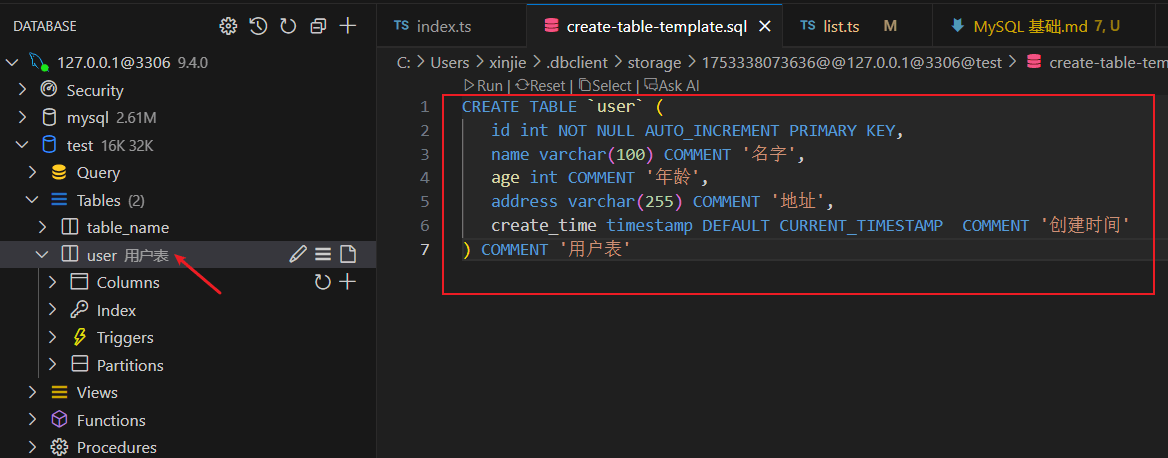
Task: Click the pencil edit icon on user table
Action: tap(297, 254)
